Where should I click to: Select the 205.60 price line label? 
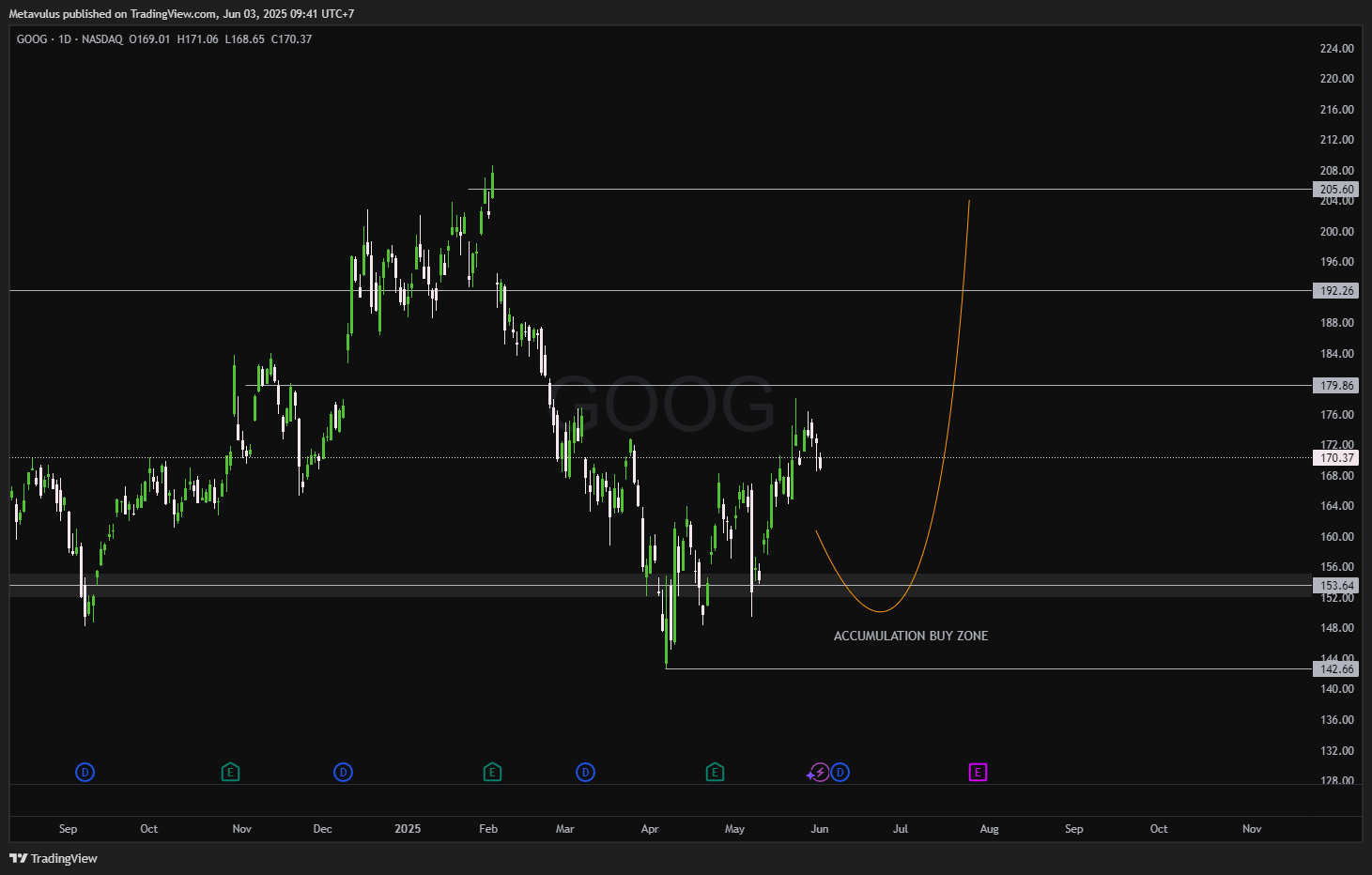(x=1336, y=190)
